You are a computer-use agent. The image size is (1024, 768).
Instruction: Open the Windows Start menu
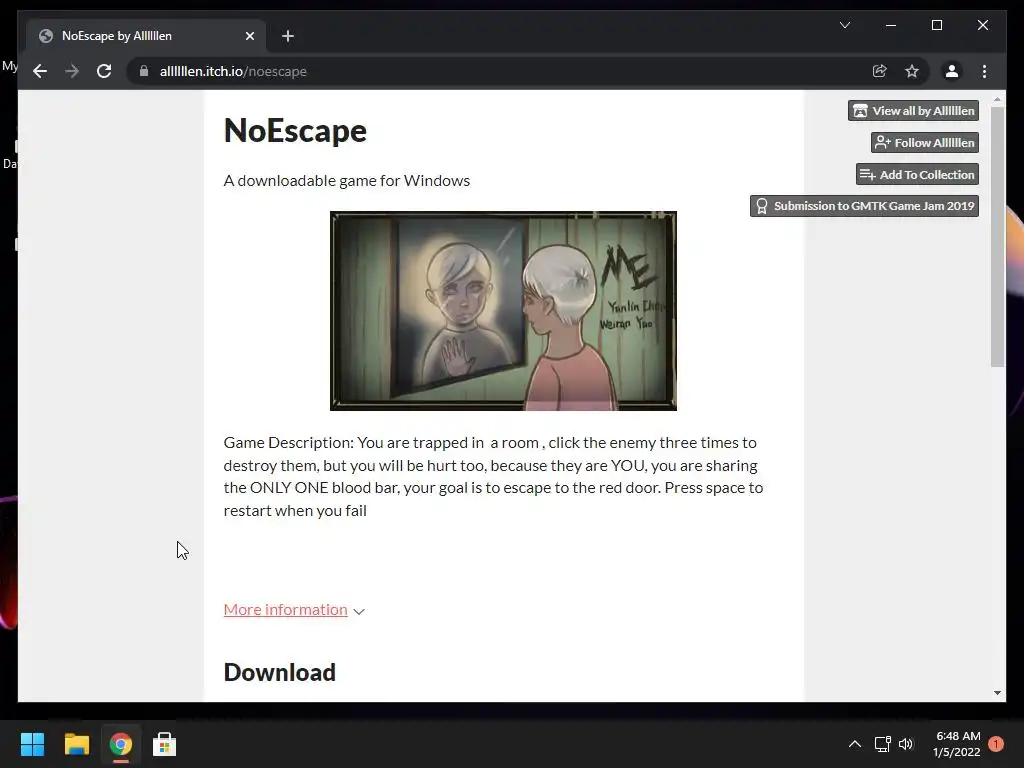pos(32,744)
